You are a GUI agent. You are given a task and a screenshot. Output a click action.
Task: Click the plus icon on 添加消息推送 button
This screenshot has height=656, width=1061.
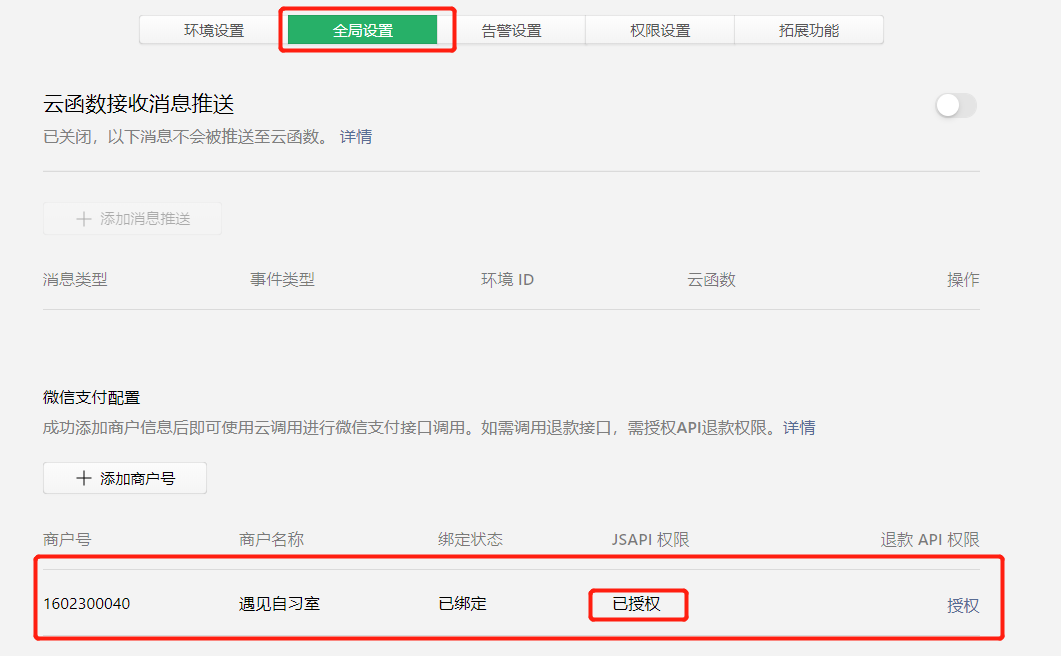coord(83,218)
